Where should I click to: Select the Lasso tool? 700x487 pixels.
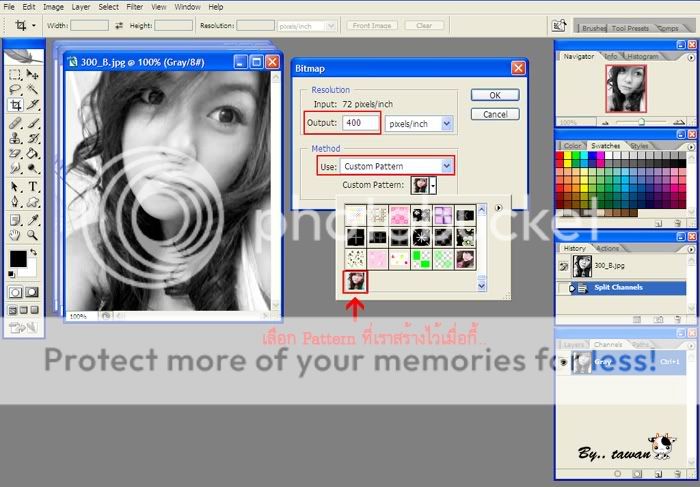coord(15,89)
